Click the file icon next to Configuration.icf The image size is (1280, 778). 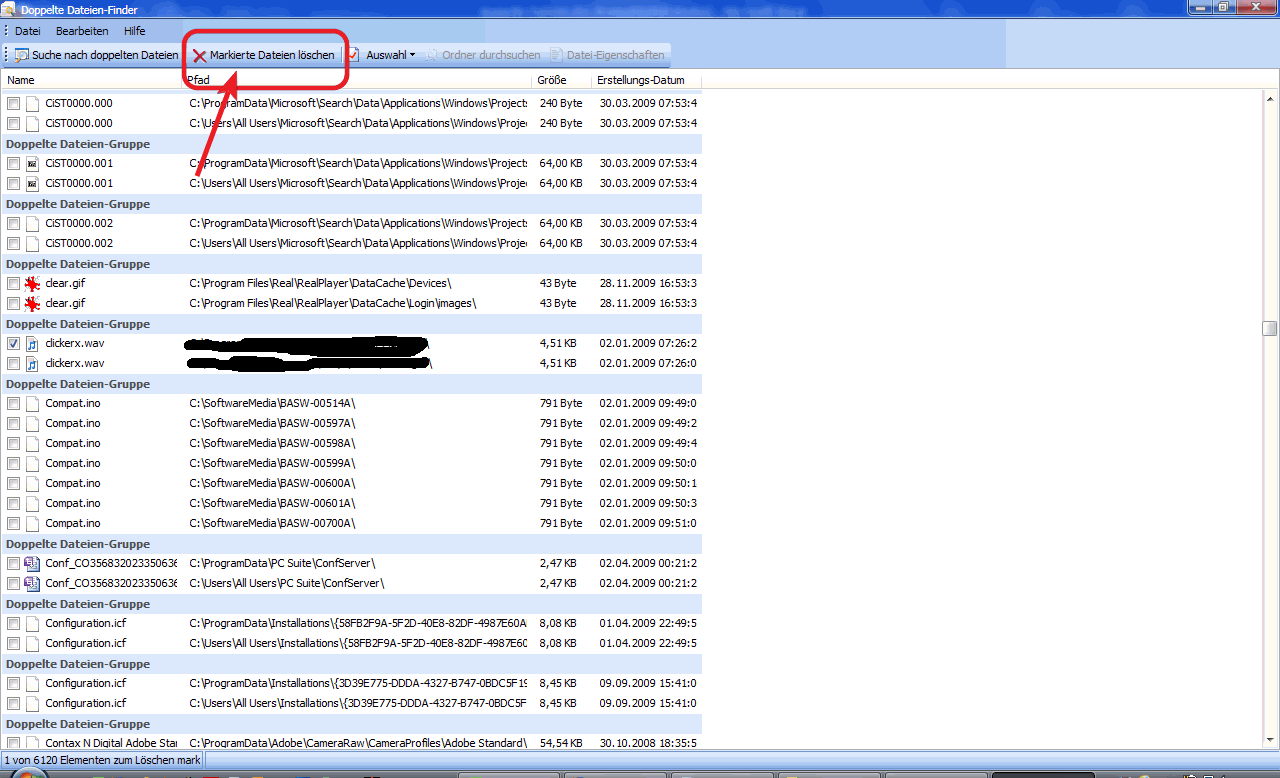[x=32, y=623]
